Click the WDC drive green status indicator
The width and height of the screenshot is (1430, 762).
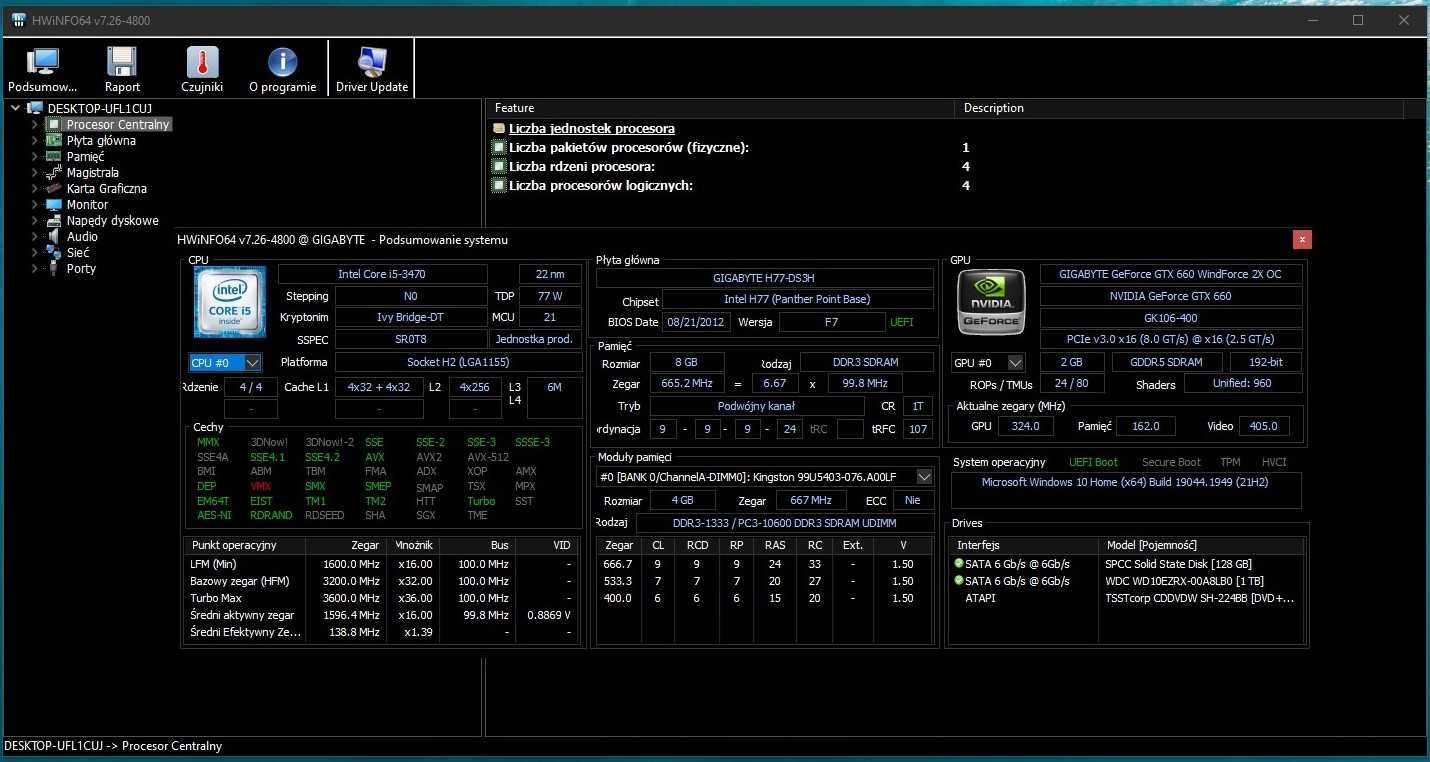pyautogui.click(x=959, y=581)
